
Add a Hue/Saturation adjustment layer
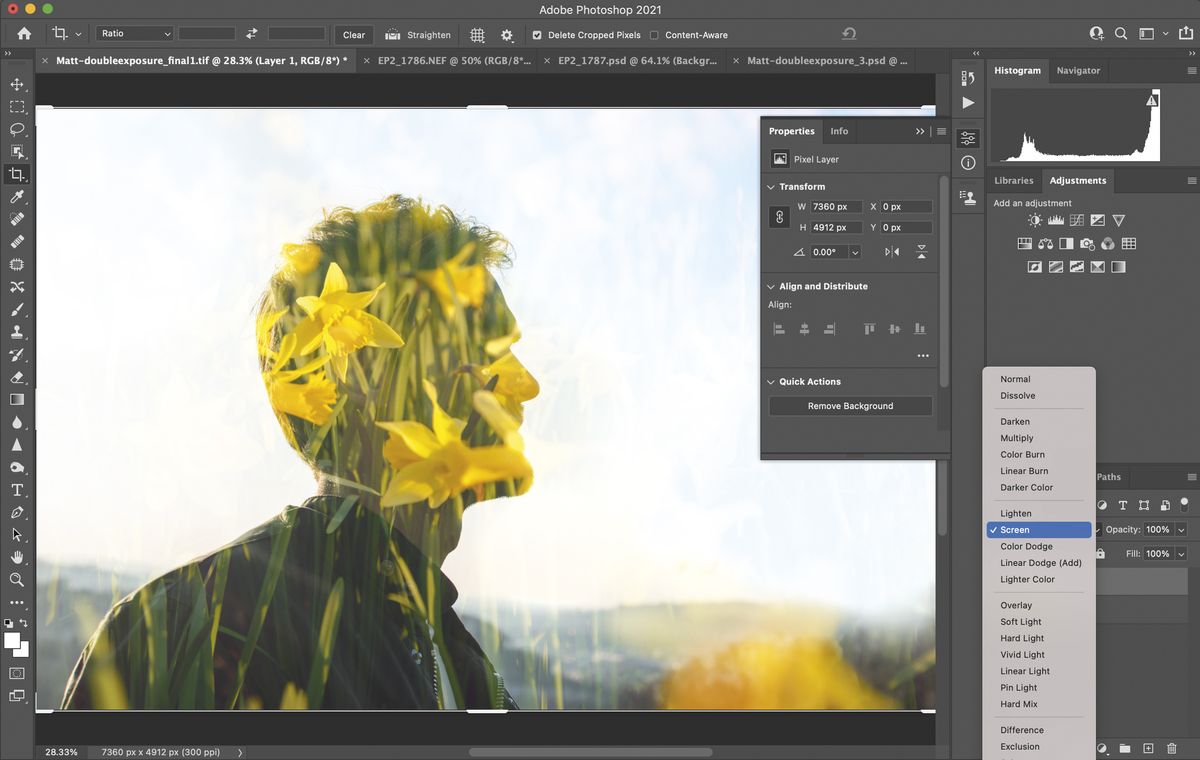point(1025,243)
